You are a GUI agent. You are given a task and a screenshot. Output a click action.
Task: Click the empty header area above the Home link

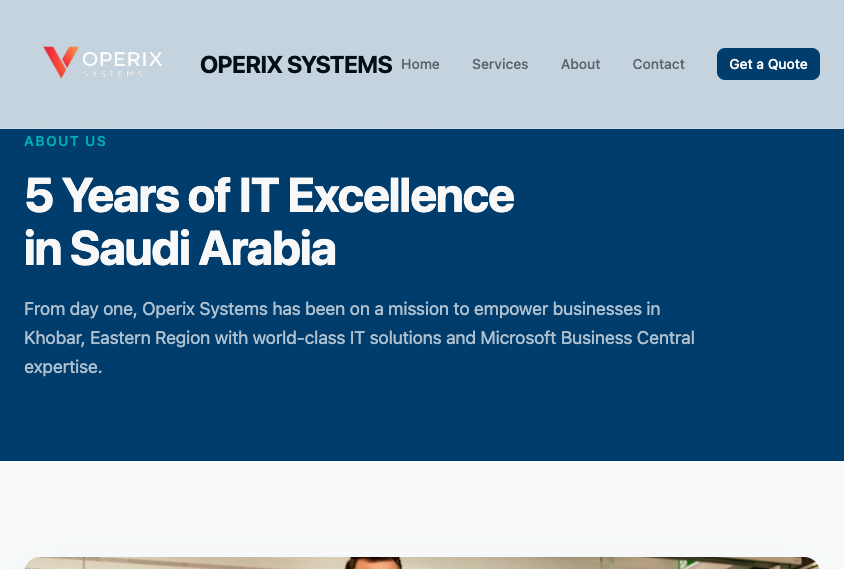[420, 22]
